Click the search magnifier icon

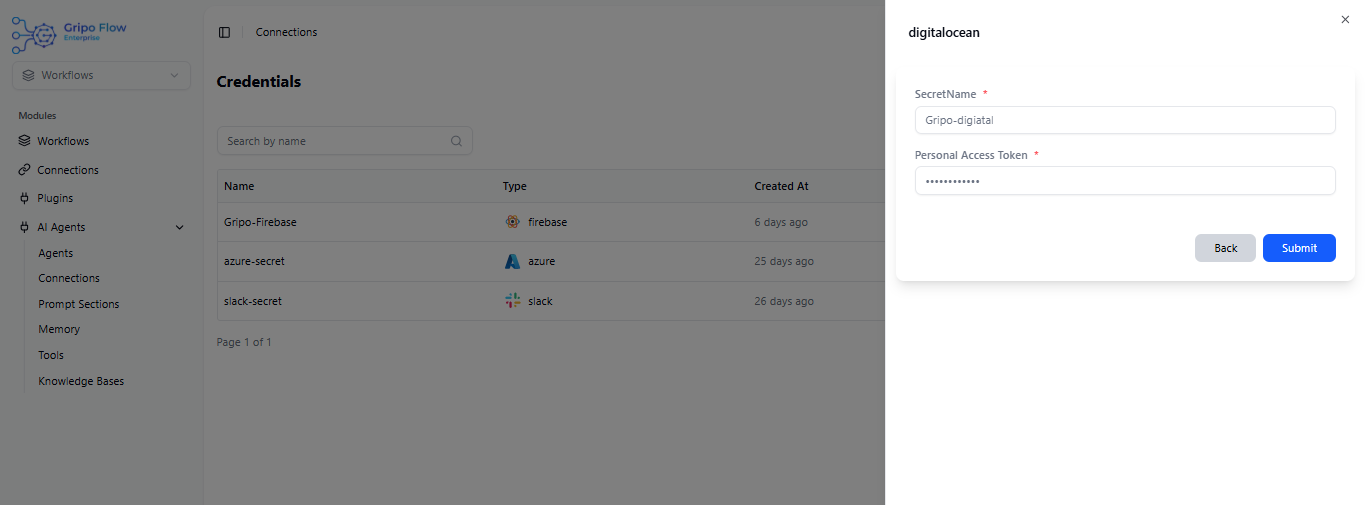[x=456, y=141]
